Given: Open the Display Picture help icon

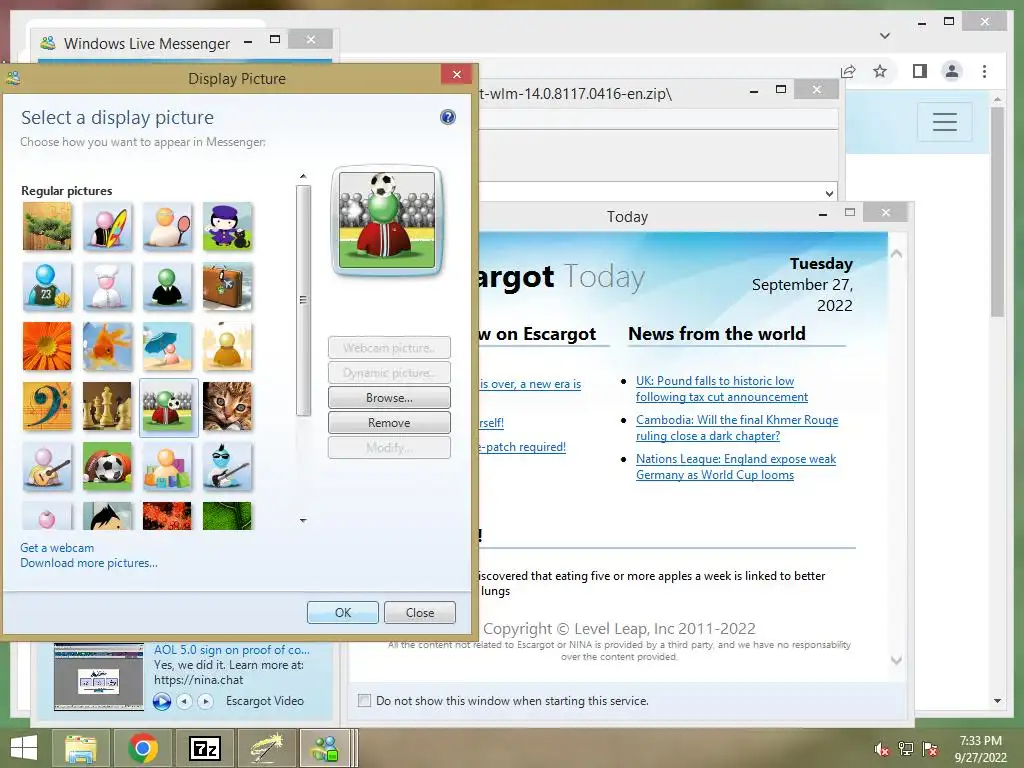Looking at the screenshot, I should coord(447,118).
